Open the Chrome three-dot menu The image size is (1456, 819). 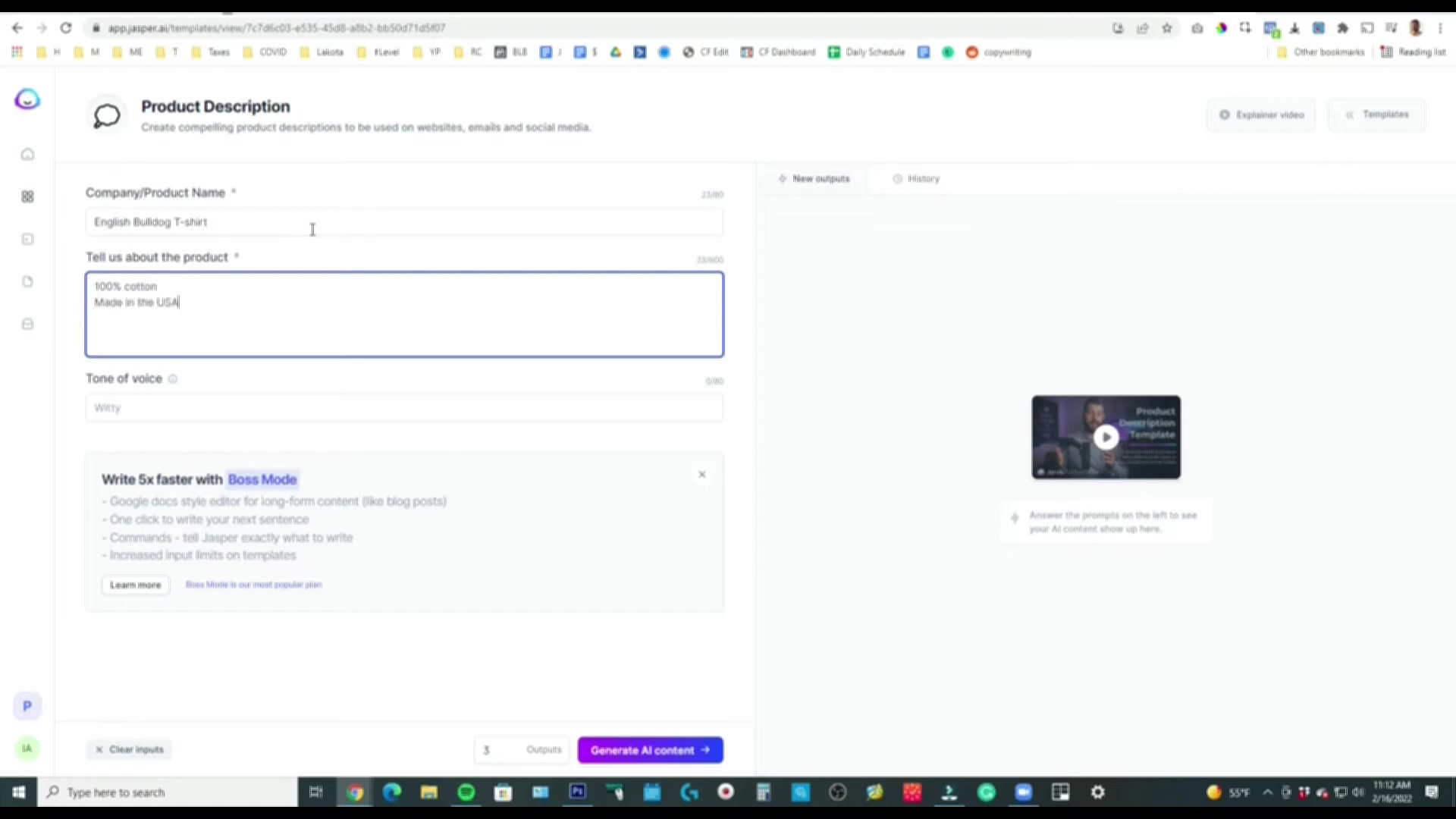(x=1440, y=28)
